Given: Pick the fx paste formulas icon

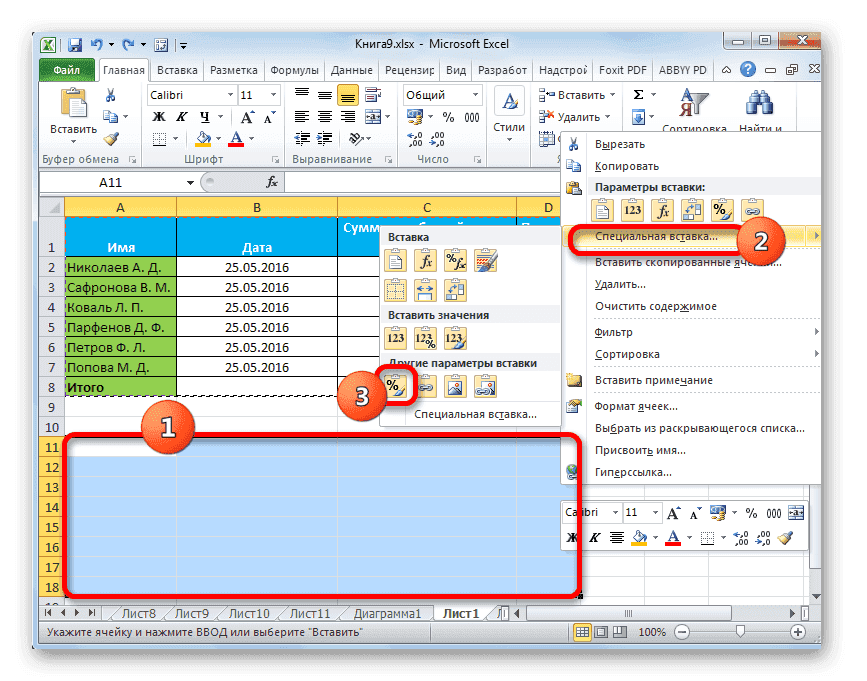Looking at the screenshot, I should pos(662,210).
